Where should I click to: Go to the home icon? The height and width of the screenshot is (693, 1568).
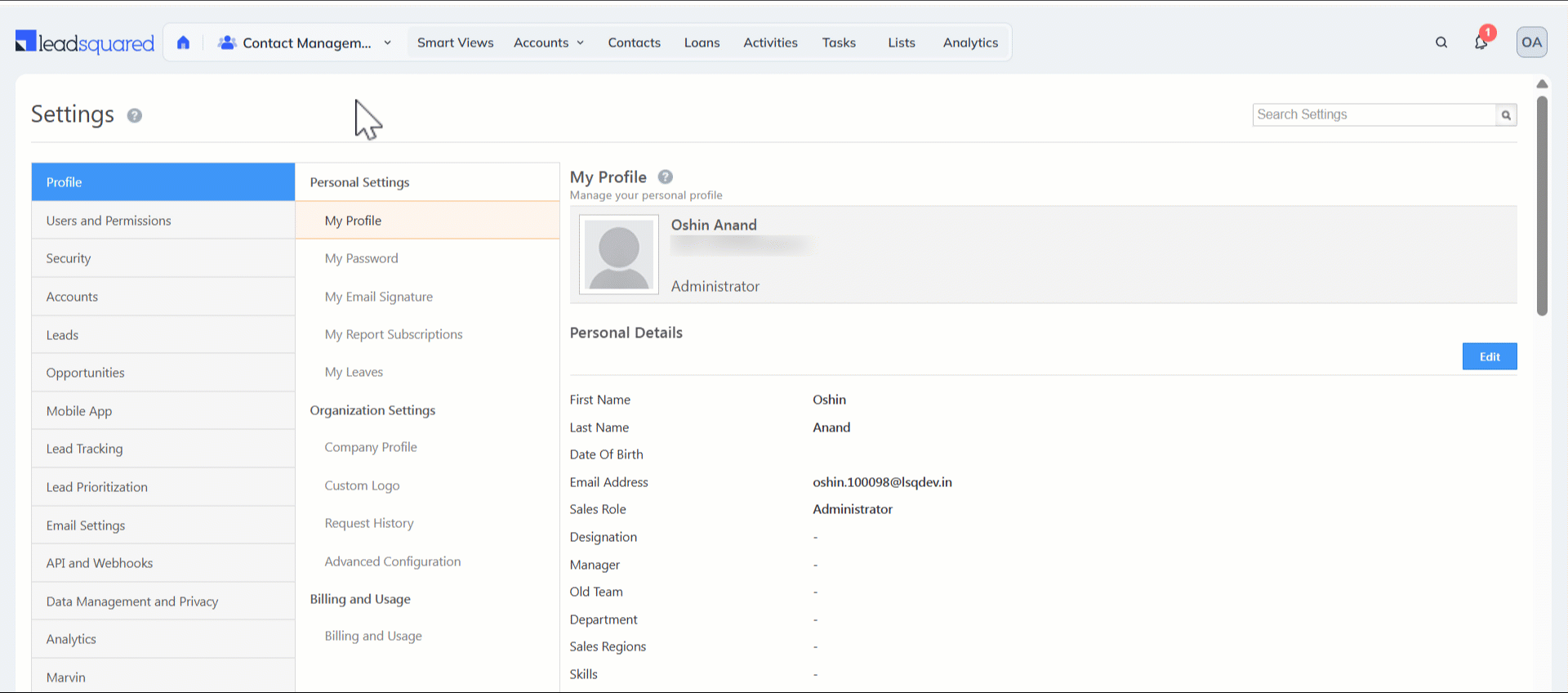pos(183,42)
